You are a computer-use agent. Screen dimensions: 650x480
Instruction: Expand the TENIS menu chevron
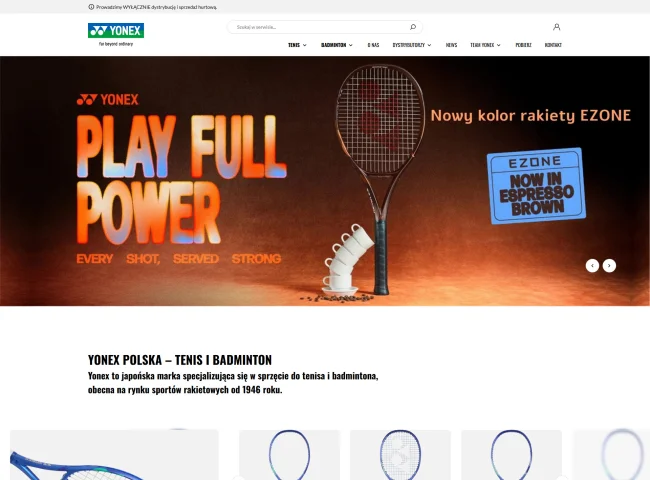[305, 45]
